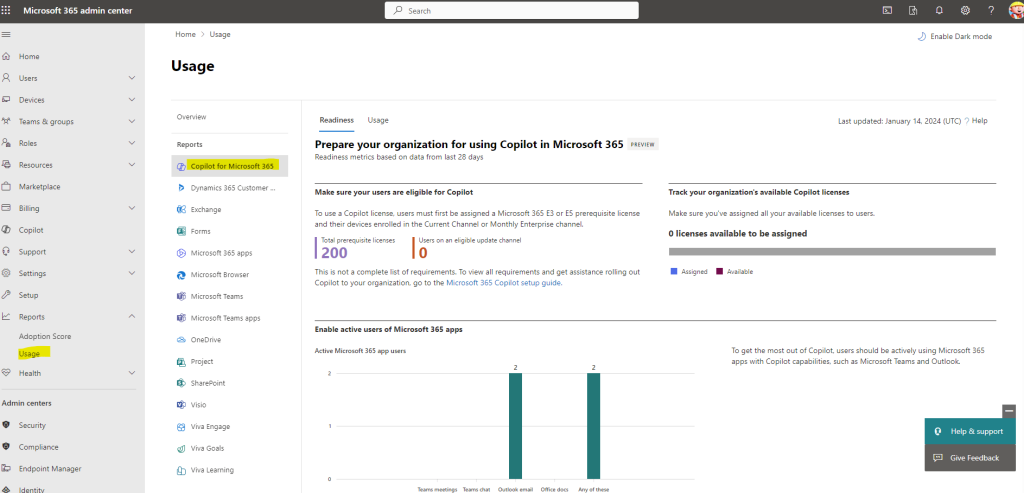Expand the Devices chevron

(x=132, y=100)
